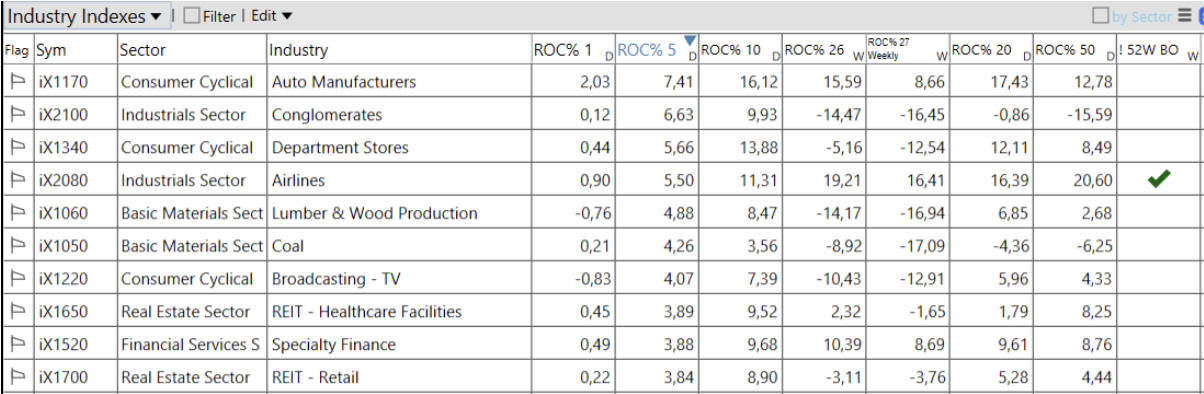Toggle the by Sector checkbox

tap(1100, 16)
